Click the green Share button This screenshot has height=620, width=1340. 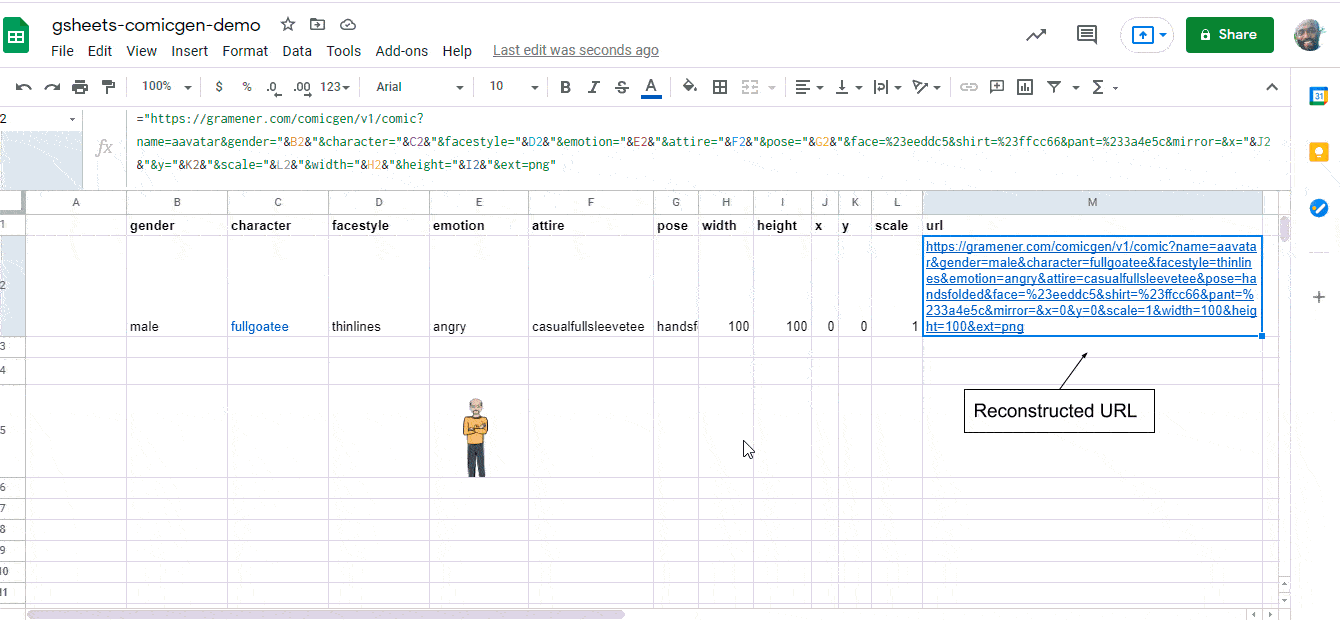1229,34
